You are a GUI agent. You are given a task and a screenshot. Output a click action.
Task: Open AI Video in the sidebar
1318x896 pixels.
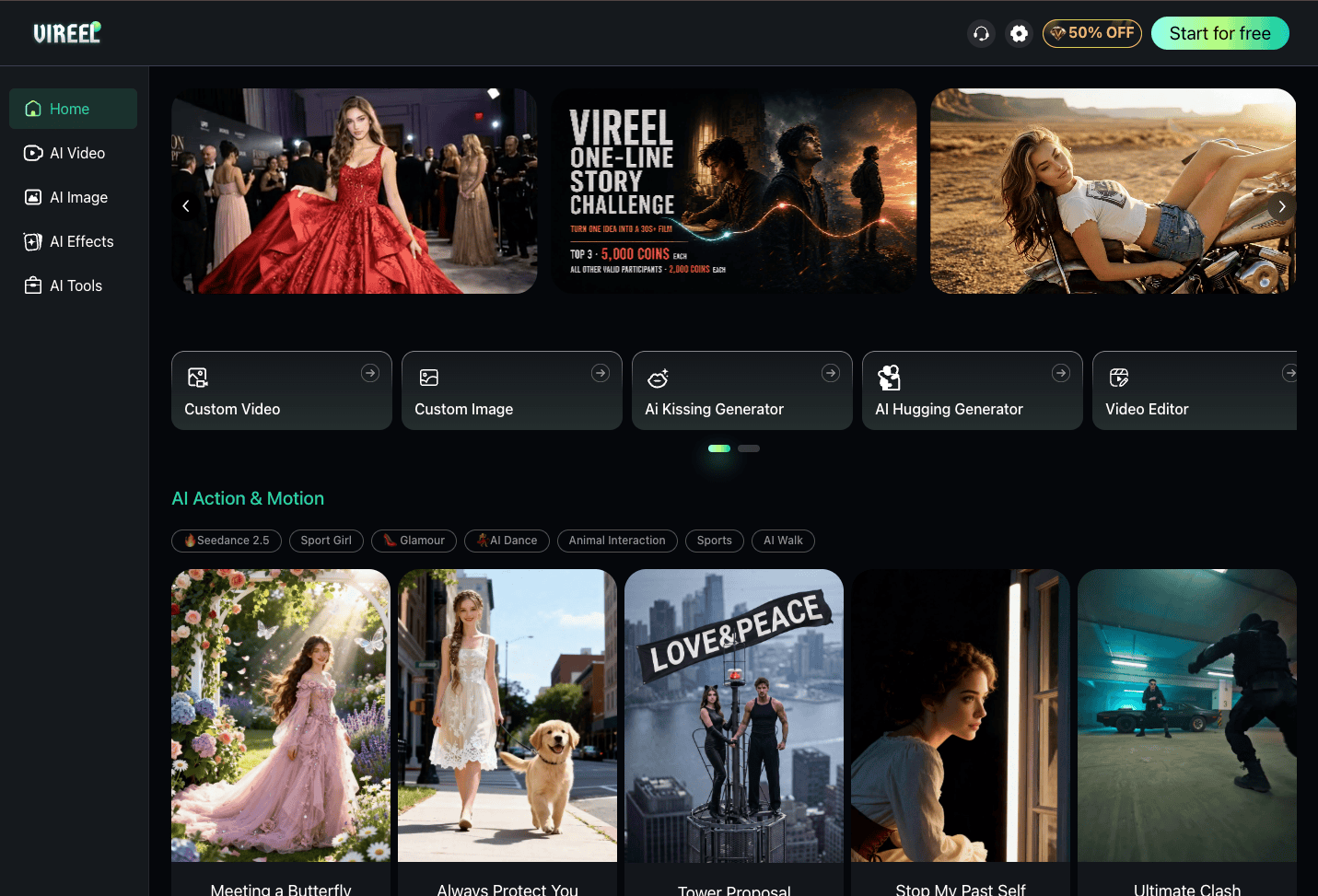(x=73, y=153)
